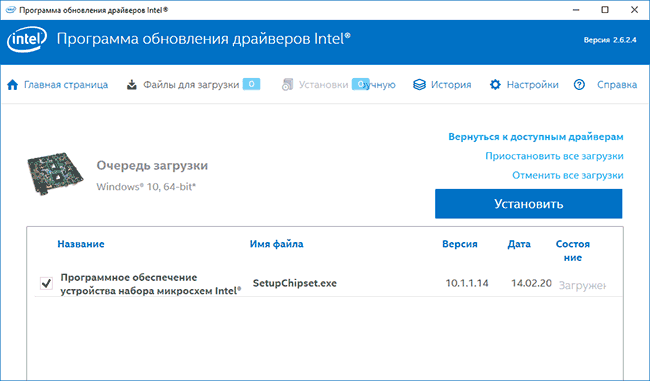Sort by the Версия column header
650x381 pixels.
460,244
